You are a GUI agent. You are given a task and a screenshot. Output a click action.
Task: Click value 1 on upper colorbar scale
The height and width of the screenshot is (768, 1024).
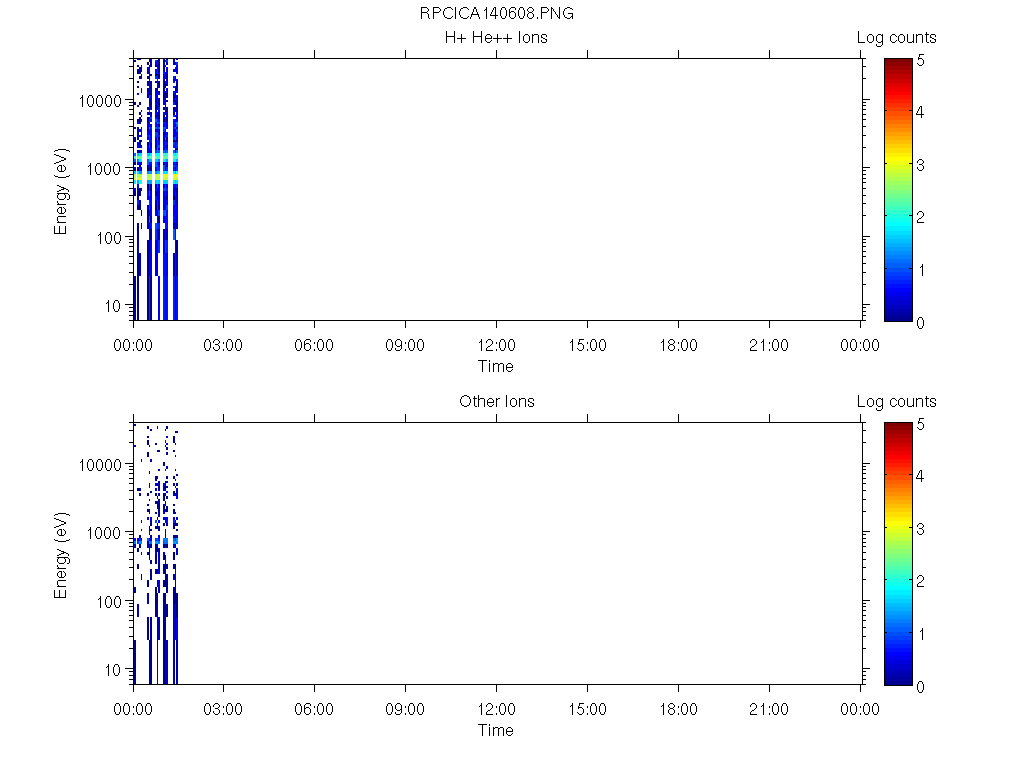tap(920, 270)
